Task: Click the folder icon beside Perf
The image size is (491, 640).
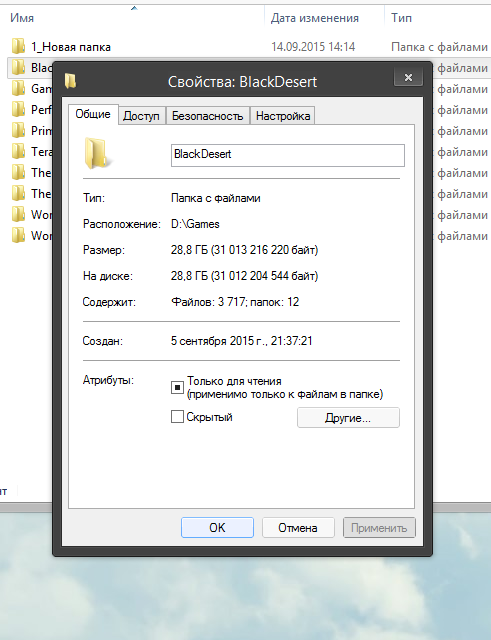Action: coord(18,109)
